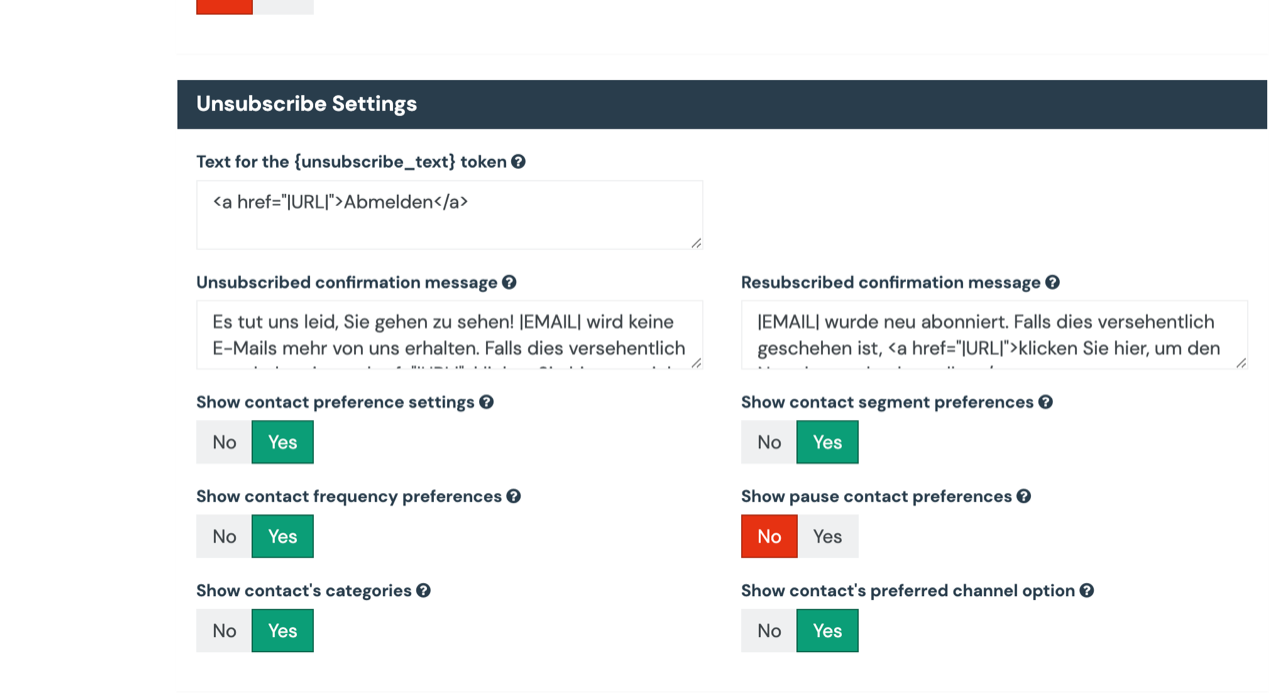Show tooltip for contact segment preferences
Screen dimensions: 1280x699
[1045, 402]
